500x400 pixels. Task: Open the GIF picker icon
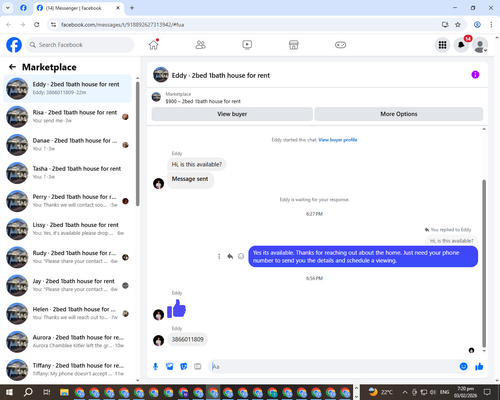point(198,367)
